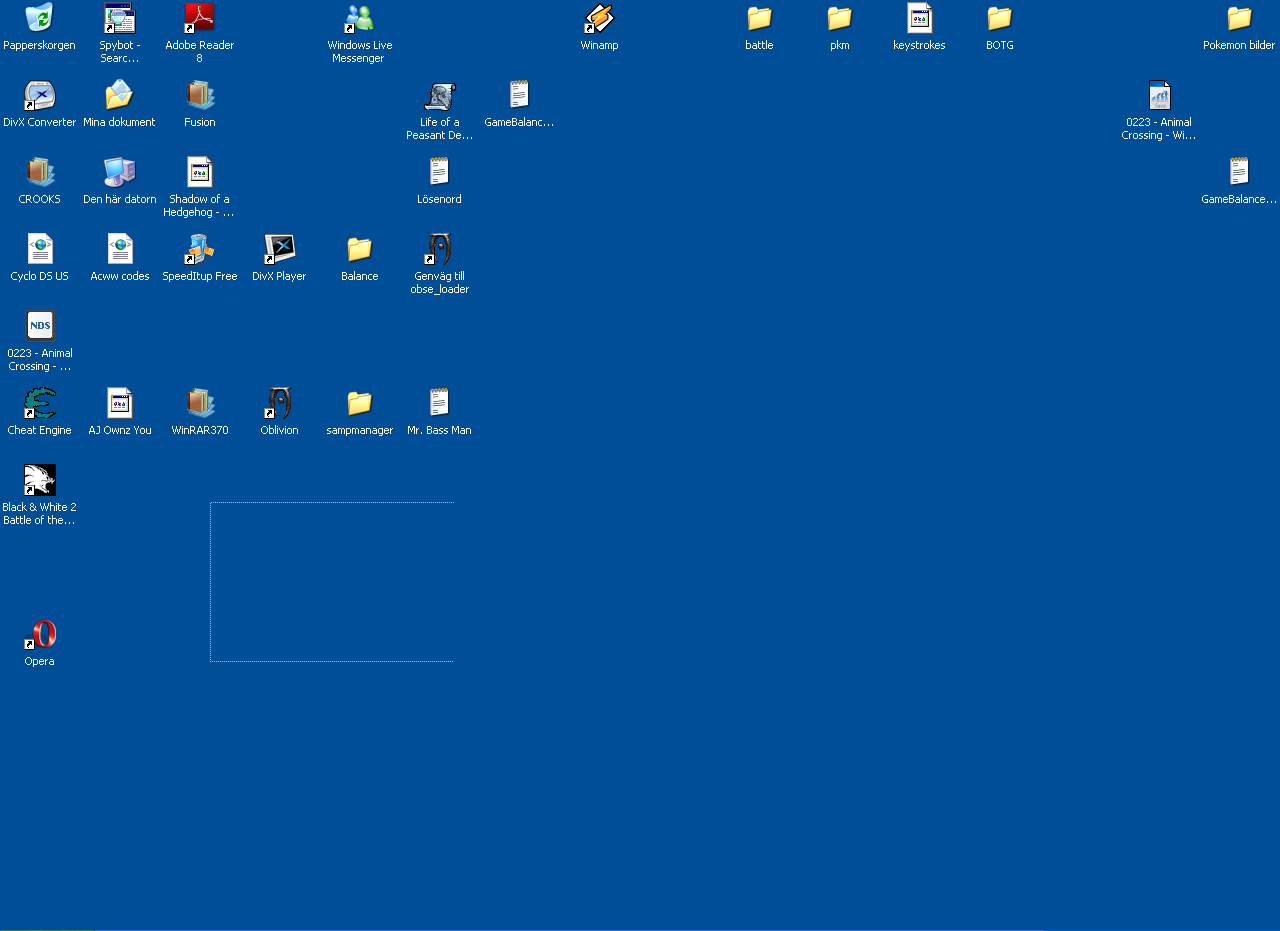Select Black & White 2 shortcut
Screen dimensions: 1280x931
pos(39,480)
